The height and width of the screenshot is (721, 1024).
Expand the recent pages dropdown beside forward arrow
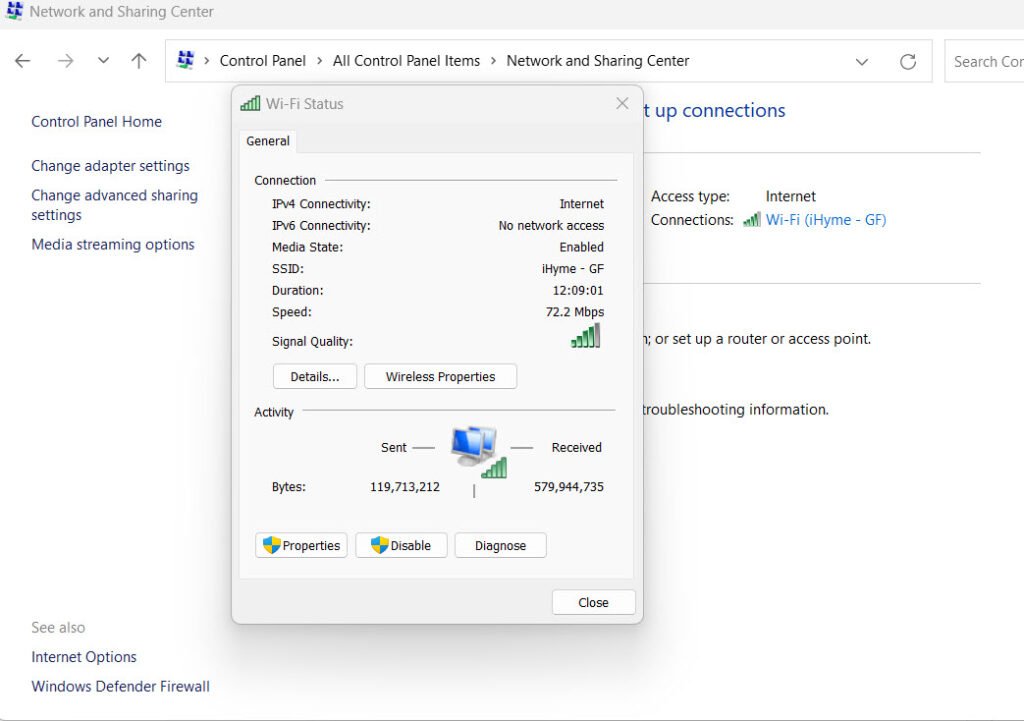102,61
